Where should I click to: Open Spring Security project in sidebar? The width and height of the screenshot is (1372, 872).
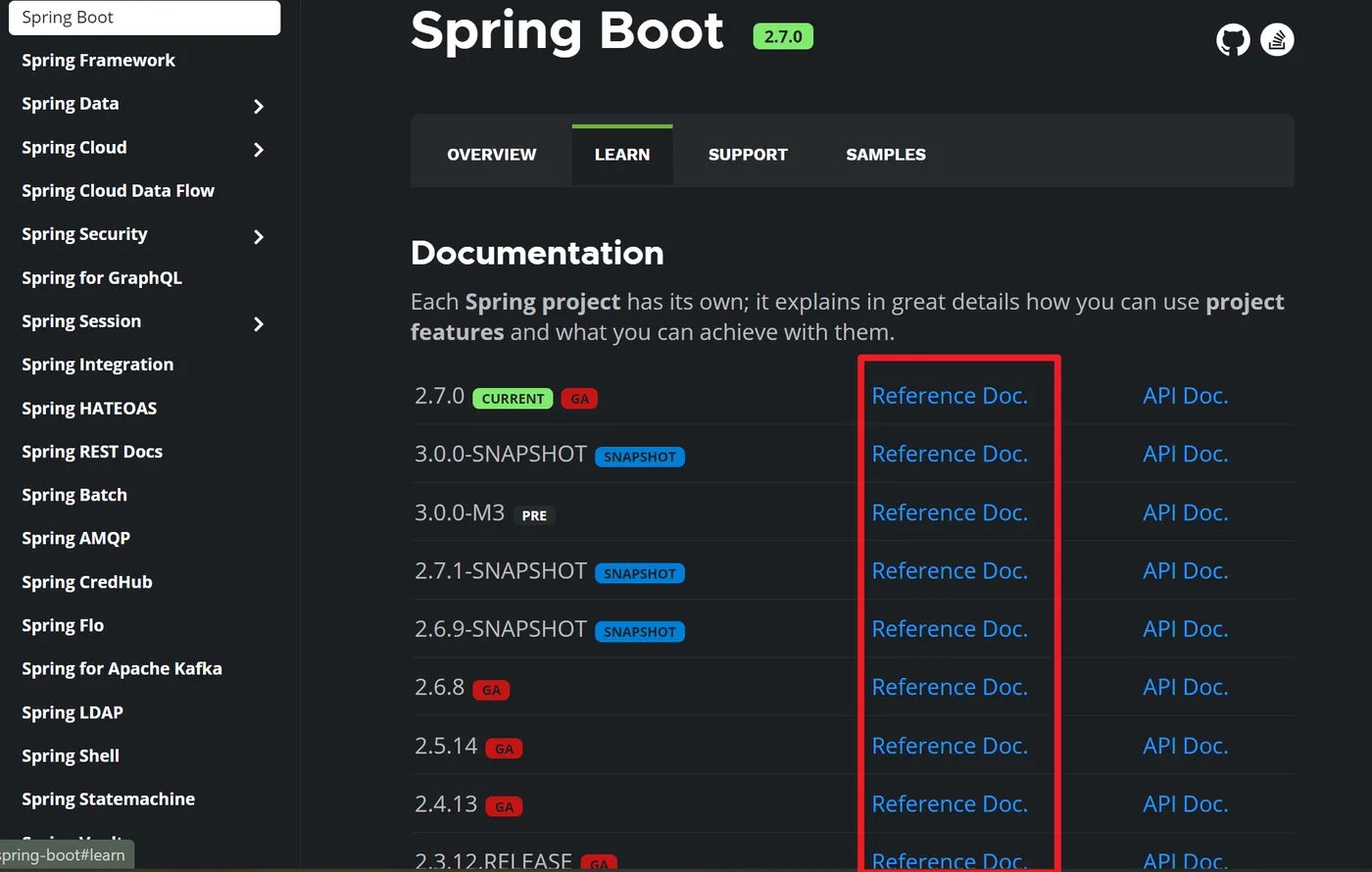(84, 234)
